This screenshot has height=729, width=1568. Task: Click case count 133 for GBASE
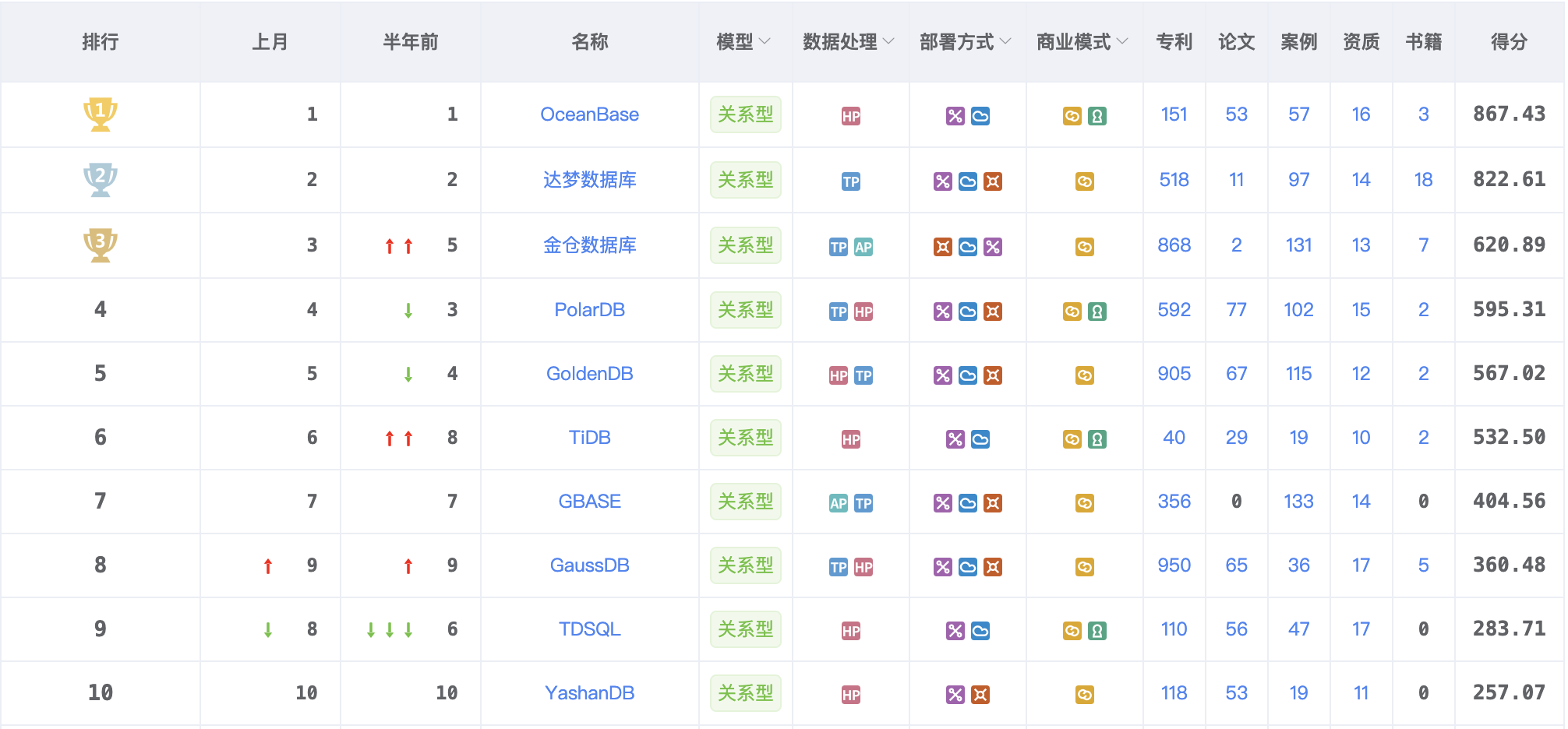tap(1299, 502)
